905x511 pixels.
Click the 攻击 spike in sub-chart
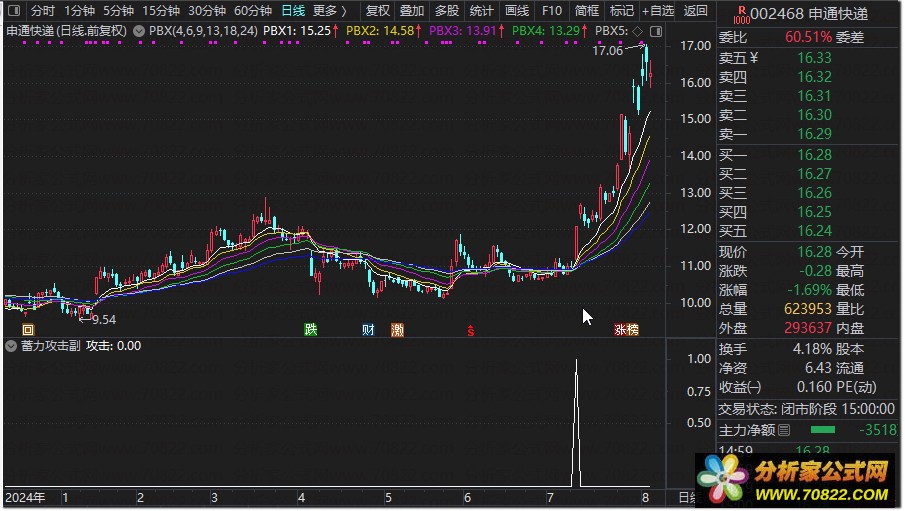[576, 422]
